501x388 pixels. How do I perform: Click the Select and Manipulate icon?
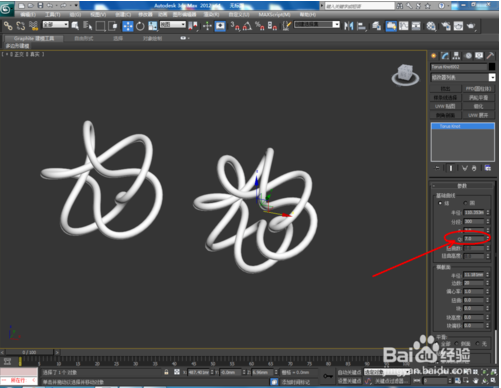pyautogui.click(x=207, y=26)
